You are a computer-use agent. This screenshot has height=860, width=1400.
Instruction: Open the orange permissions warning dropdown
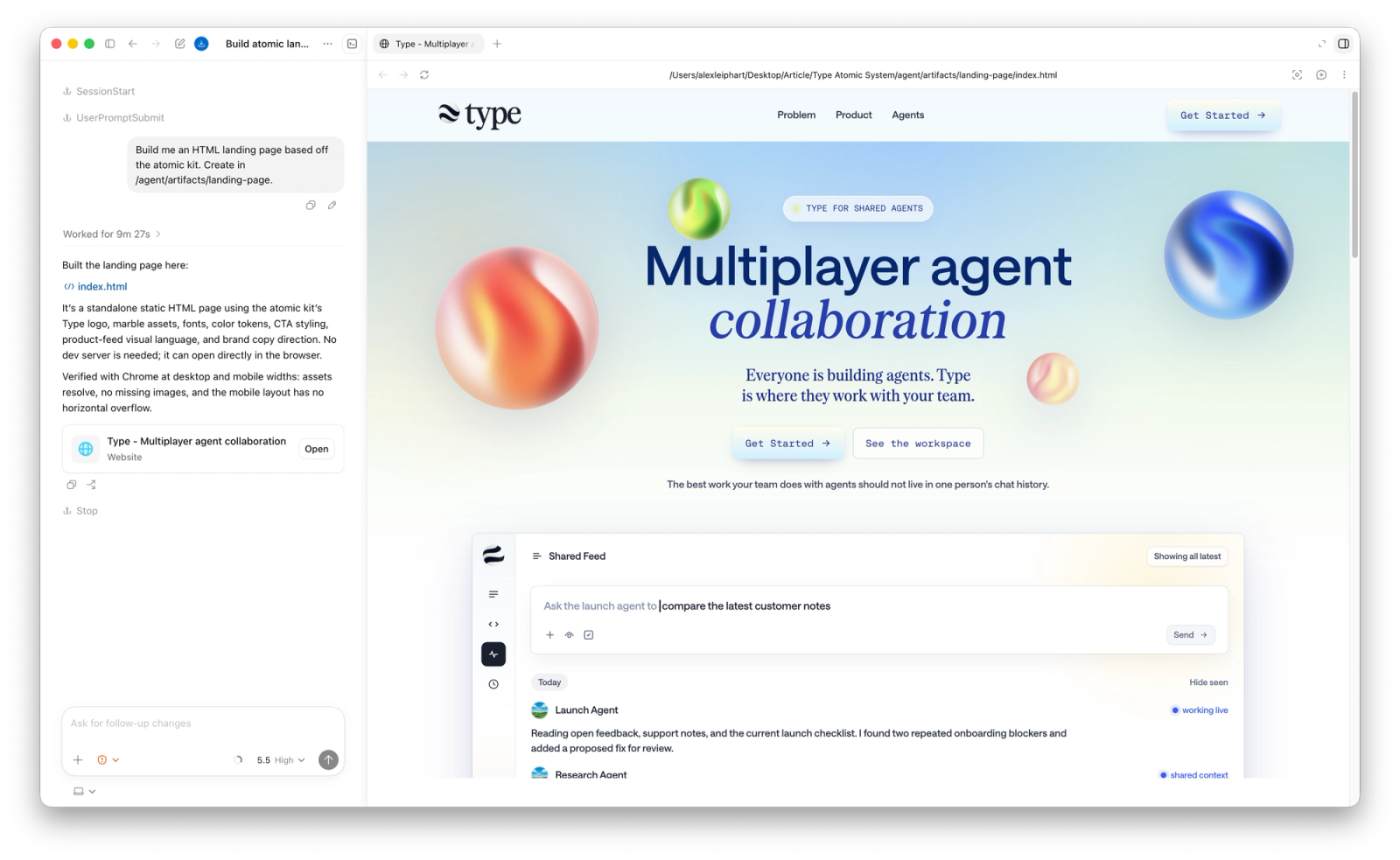[x=108, y=760]
